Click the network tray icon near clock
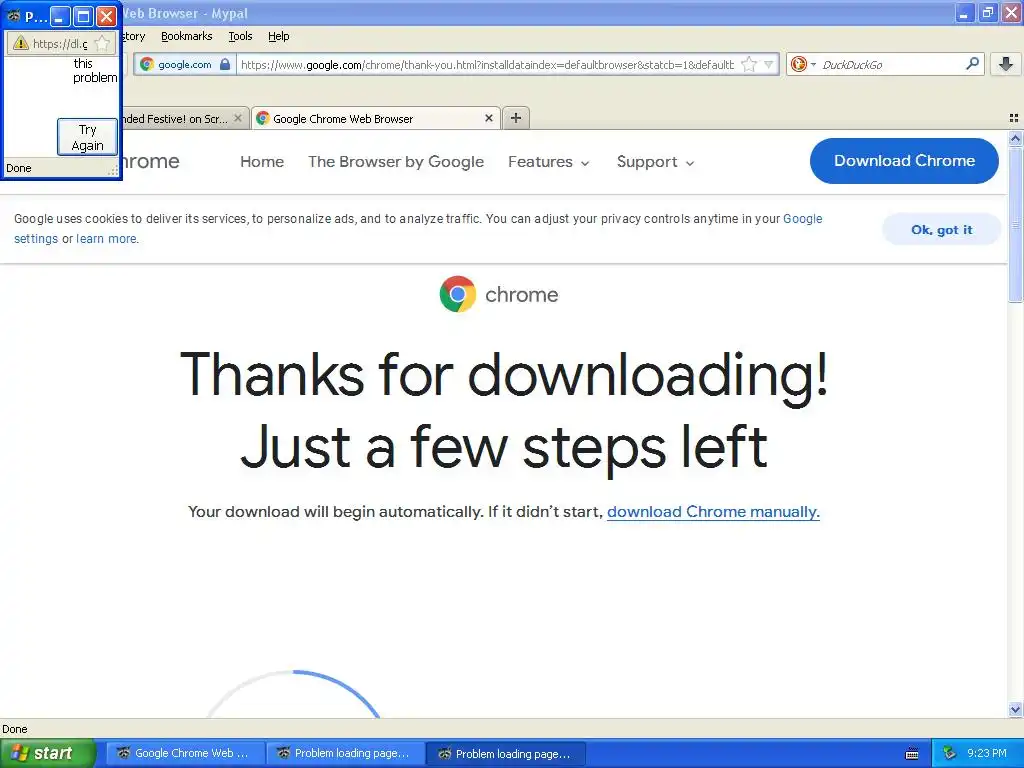 950,753
